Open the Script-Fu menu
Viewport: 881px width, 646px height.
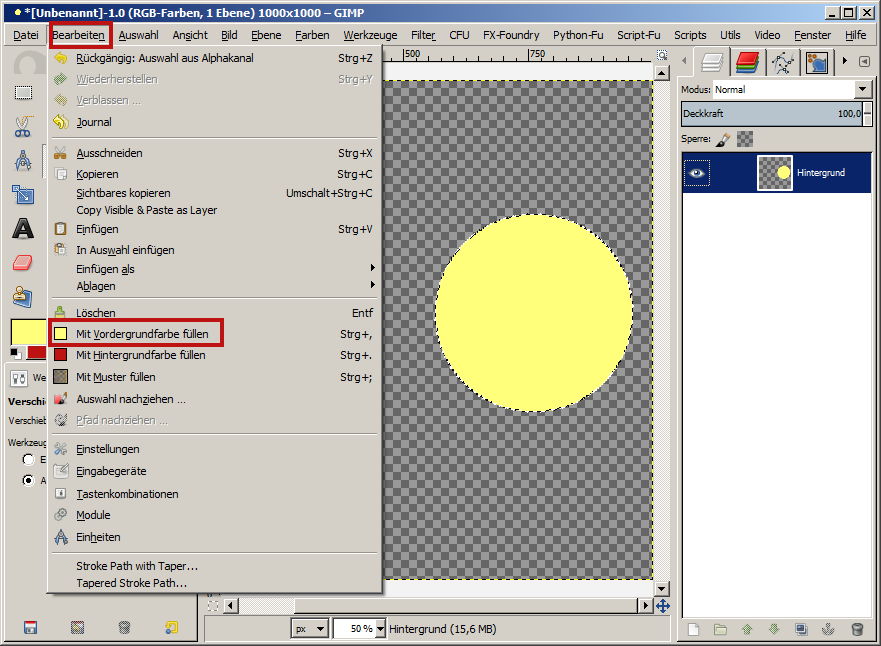pos(638,35)
